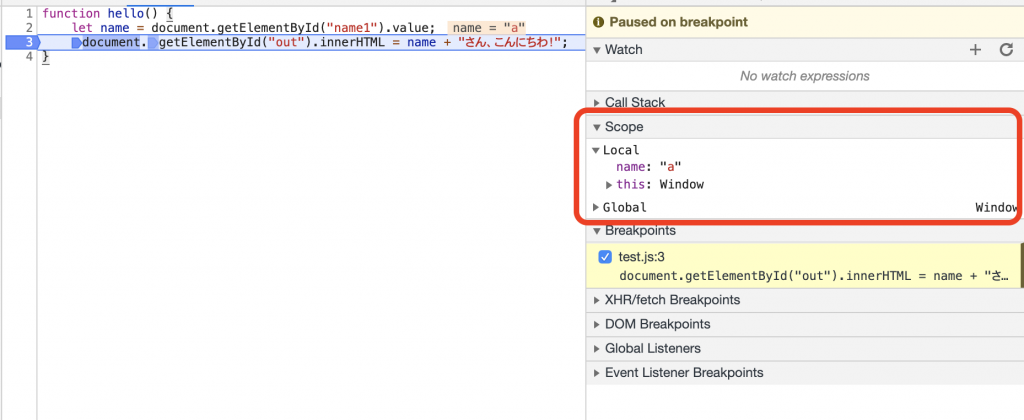Image resolution: width=1024 pixels, height=420 pixels.
Task: Uncheck the test.js:3 breakpoint checkbox
Action: point(605,257)
